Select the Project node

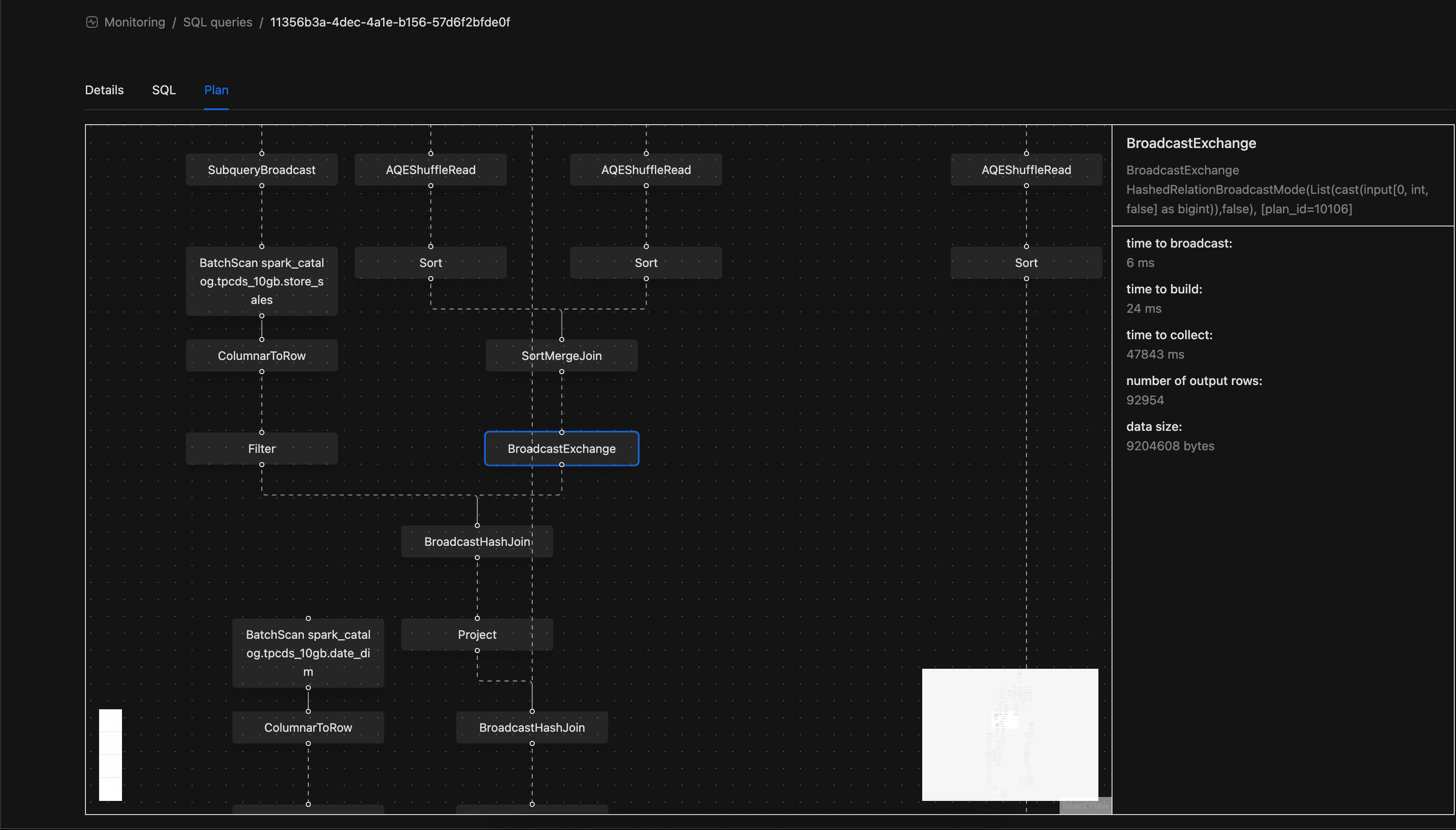[x=477, y=634]
